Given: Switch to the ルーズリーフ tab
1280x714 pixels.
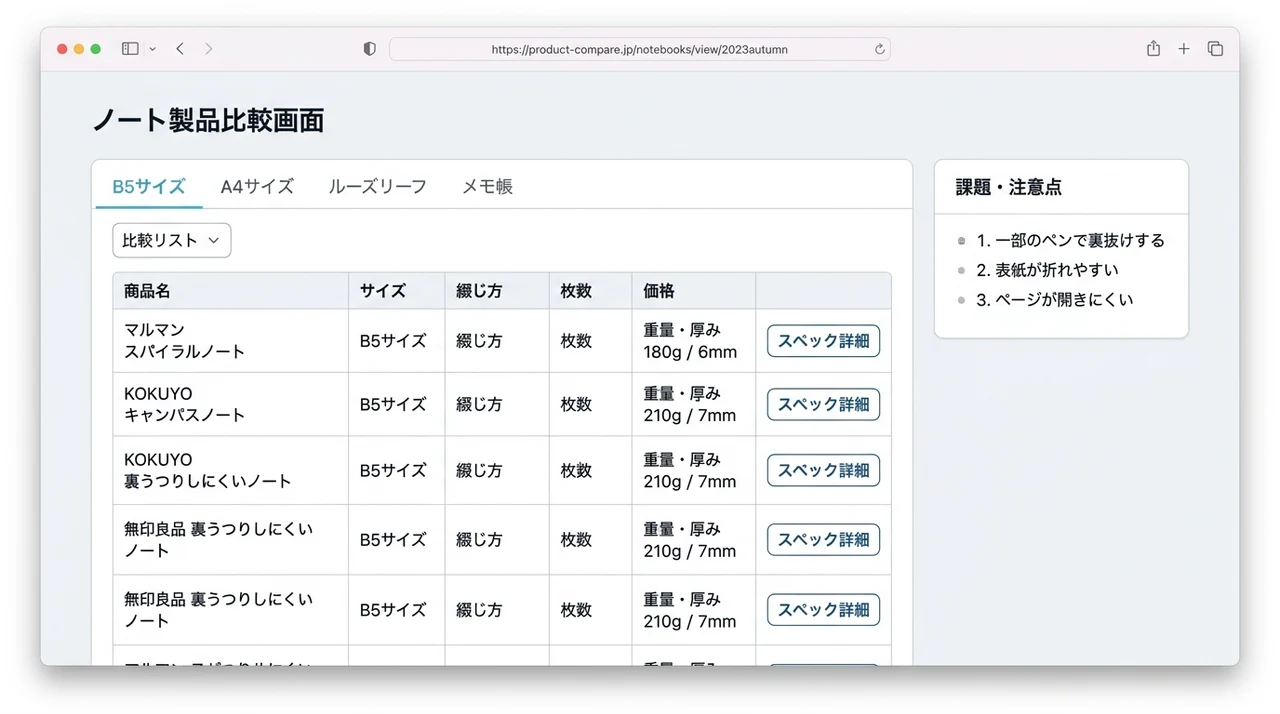Looking at the screenshot, I should pos(378,186).
